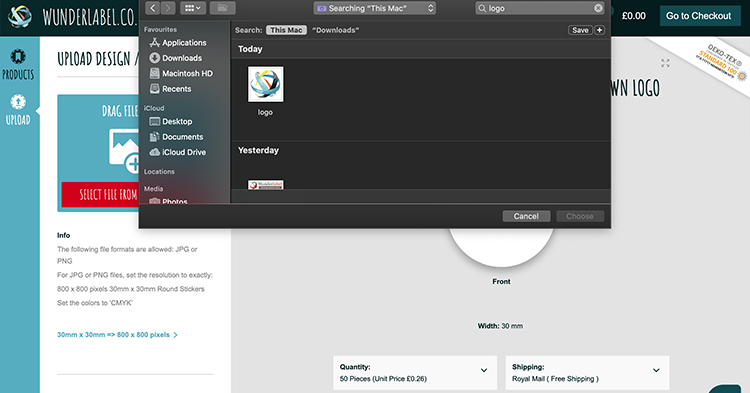750x393 pixels.
Task: Open Downloads in Favourites sidebar
Action: 176,58
